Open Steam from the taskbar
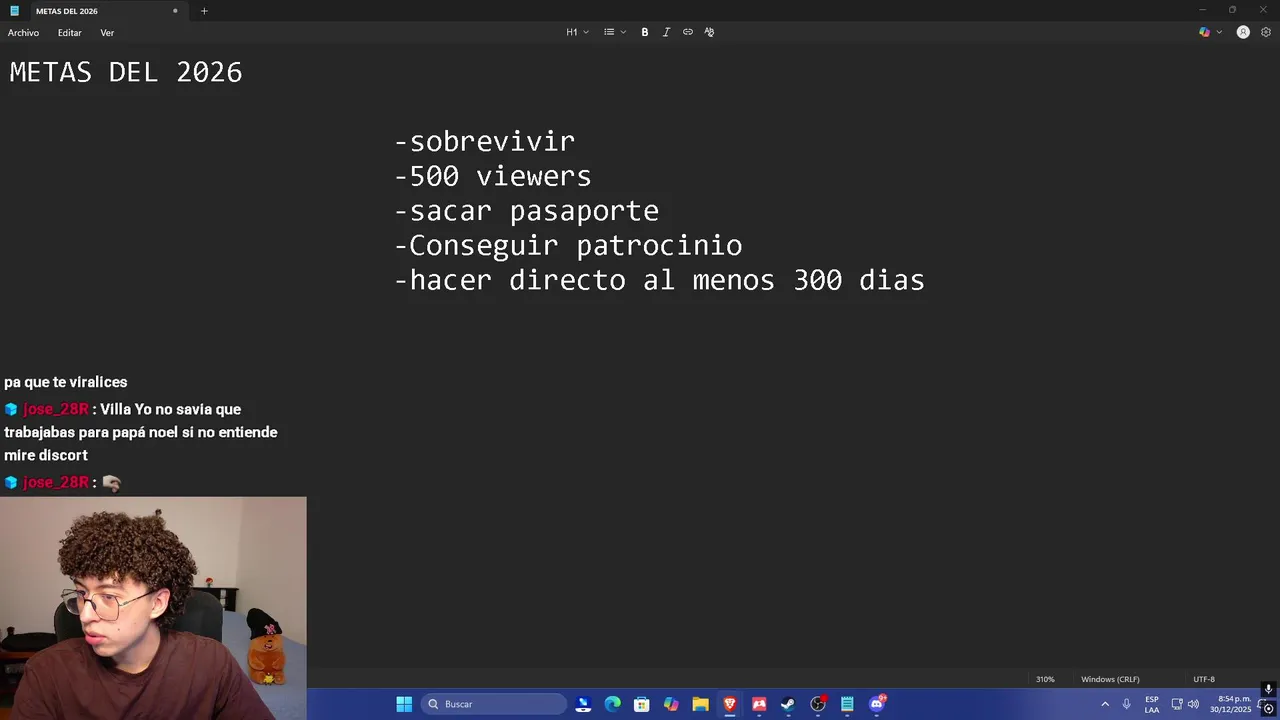Screen dimensions: 1280x720 click(788, 704)
